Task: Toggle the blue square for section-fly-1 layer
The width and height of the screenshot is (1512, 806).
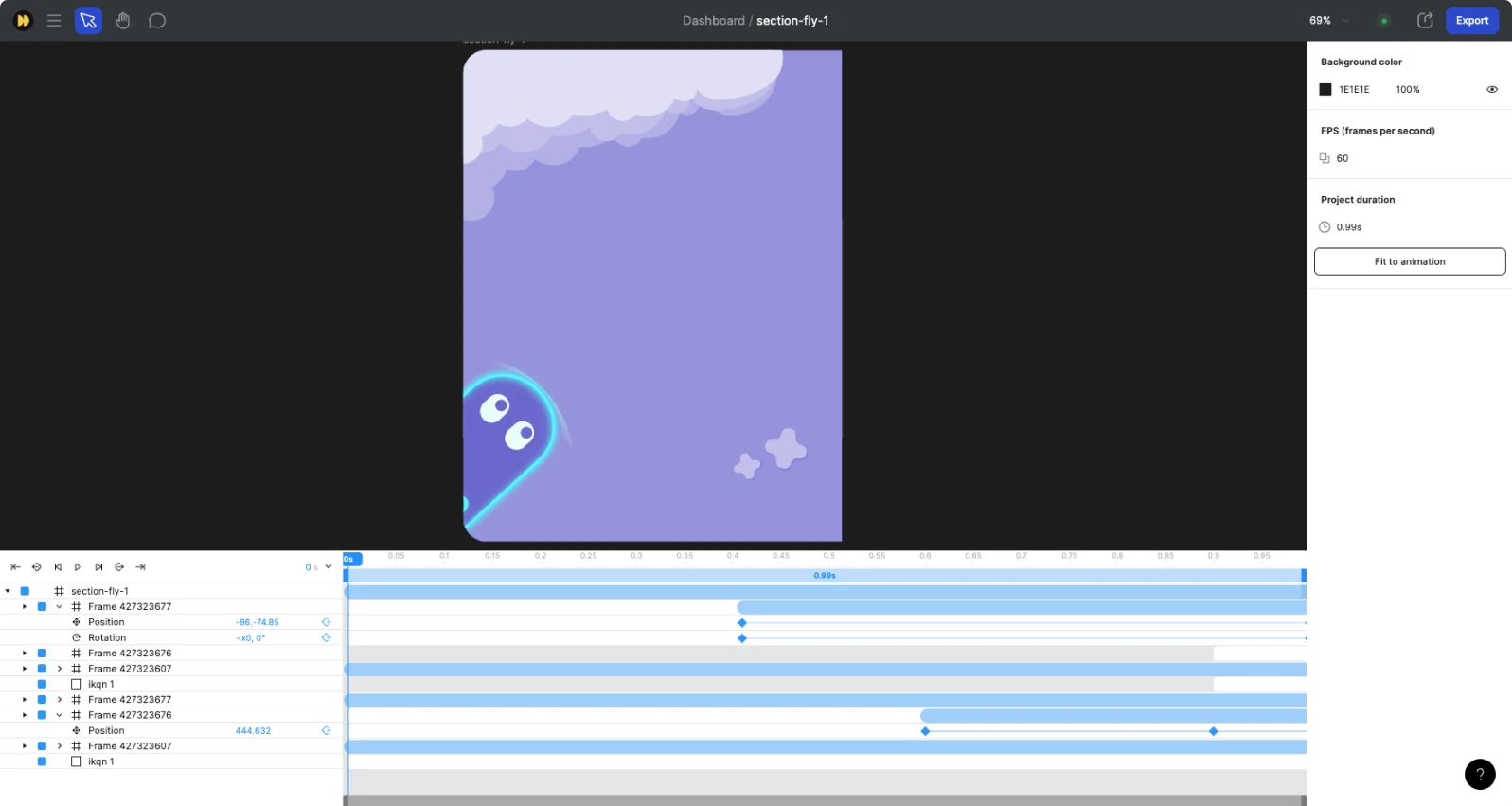Action: (x=25, y=591)
